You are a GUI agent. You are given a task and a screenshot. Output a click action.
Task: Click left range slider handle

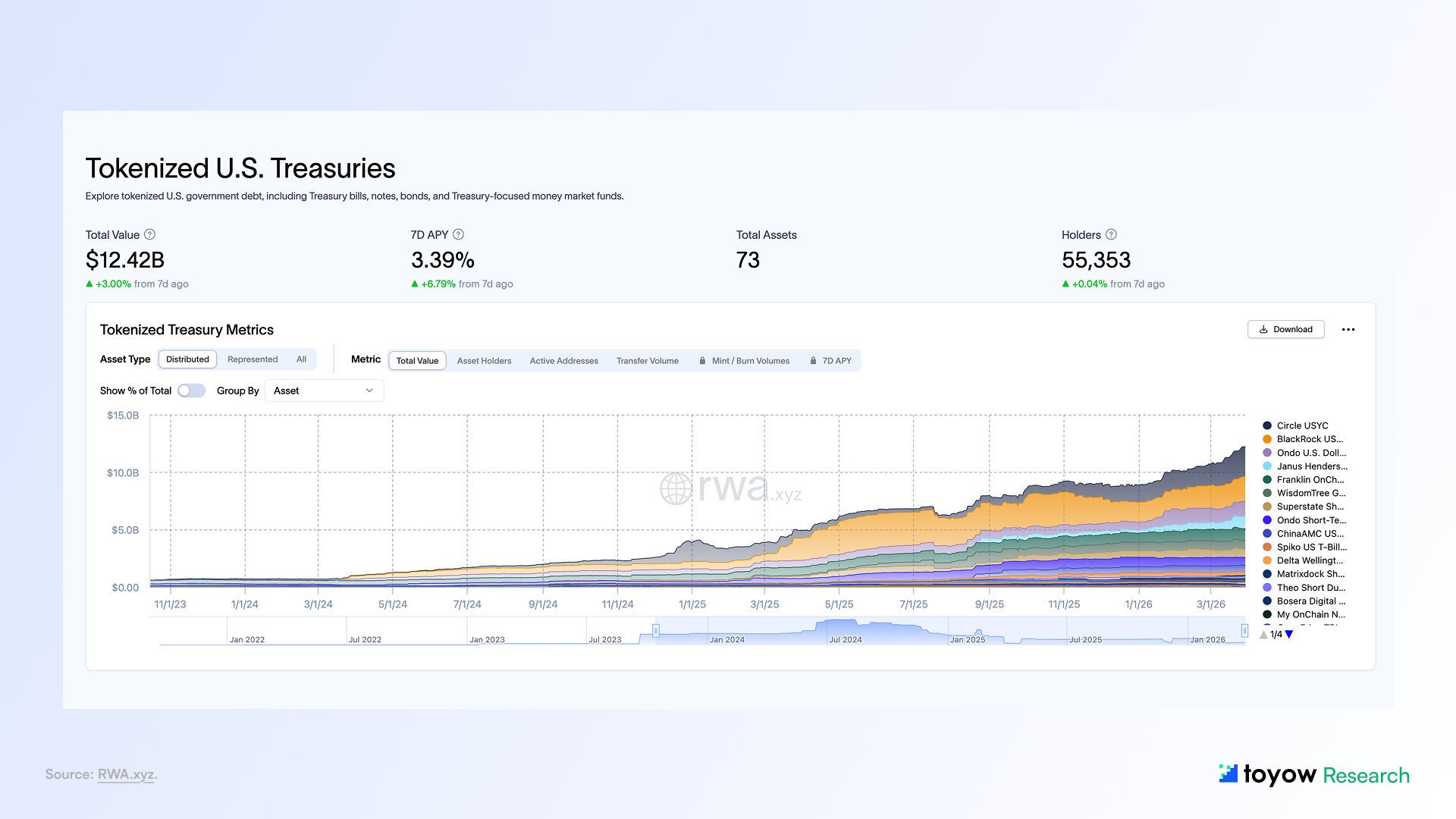pyautogui.click(x=656, y=630)
